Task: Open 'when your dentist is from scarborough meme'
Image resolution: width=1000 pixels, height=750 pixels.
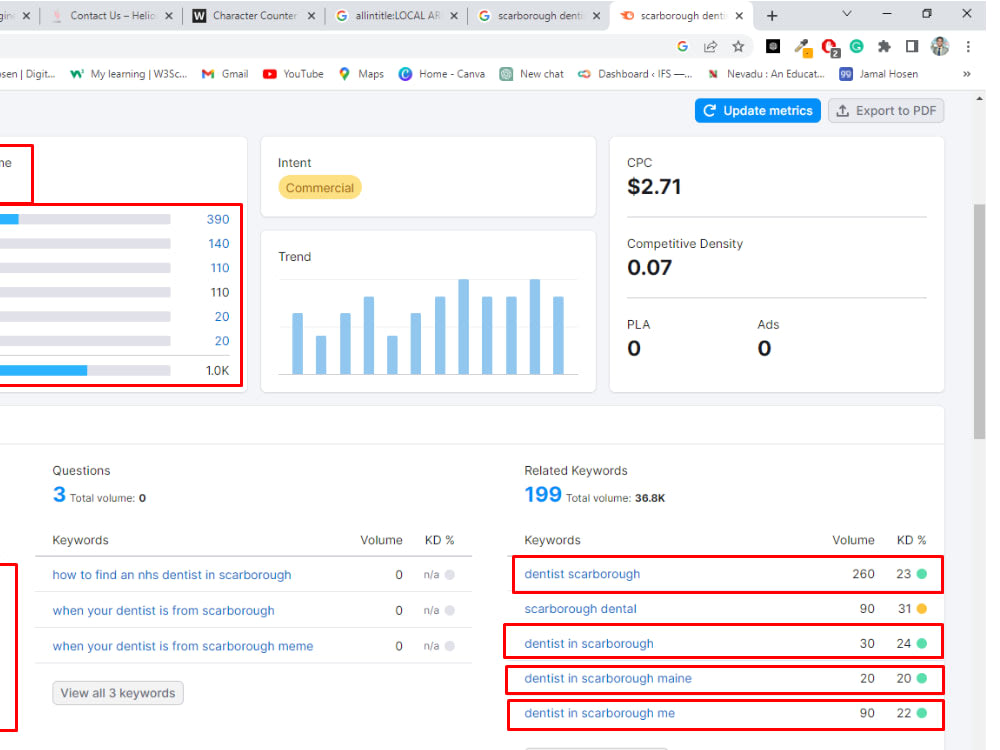Action: pos(182,646)
